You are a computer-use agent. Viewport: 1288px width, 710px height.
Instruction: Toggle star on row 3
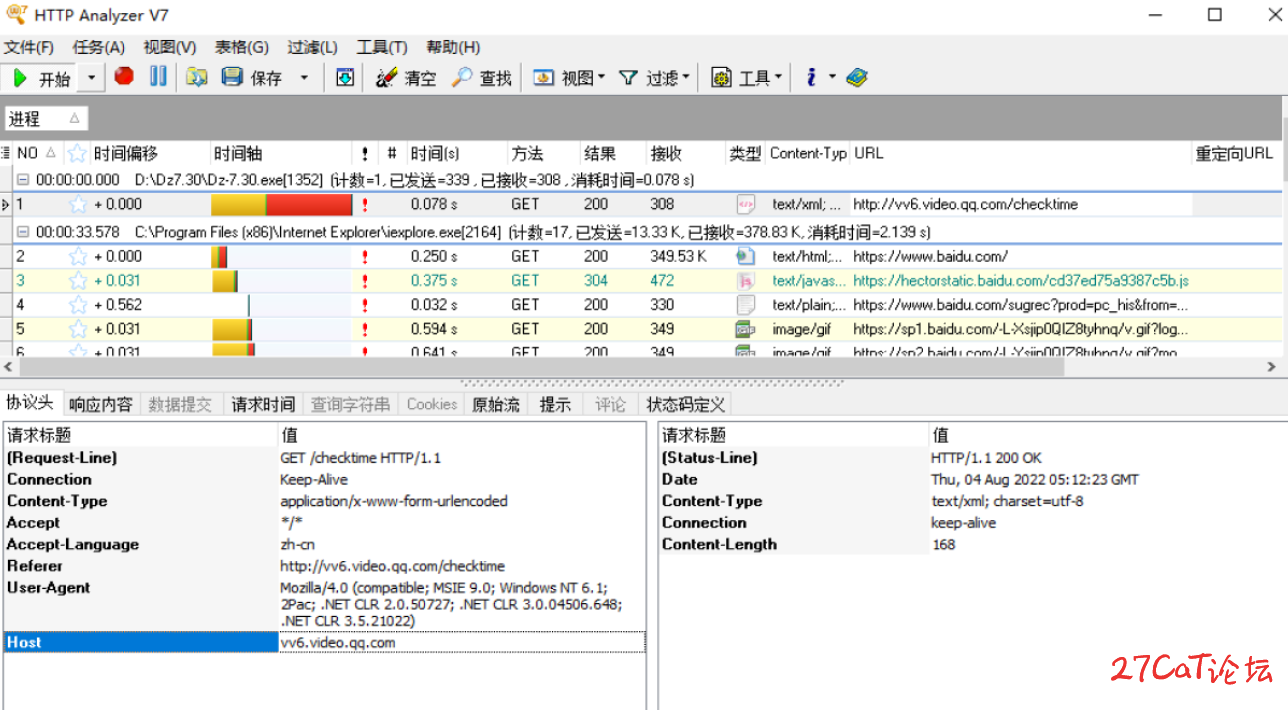[x=78, y=281]
